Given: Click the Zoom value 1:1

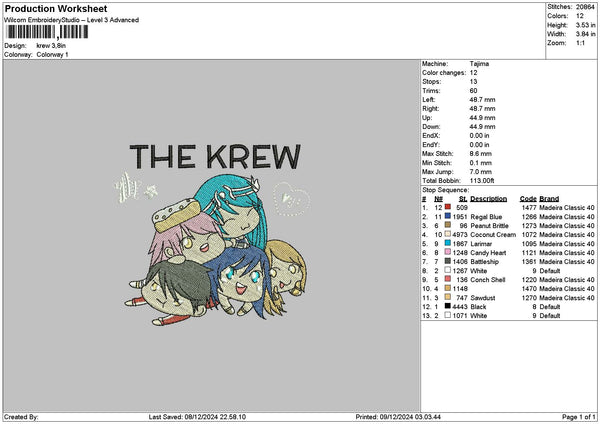Looking at the screenshot, I should click(580, 43).
